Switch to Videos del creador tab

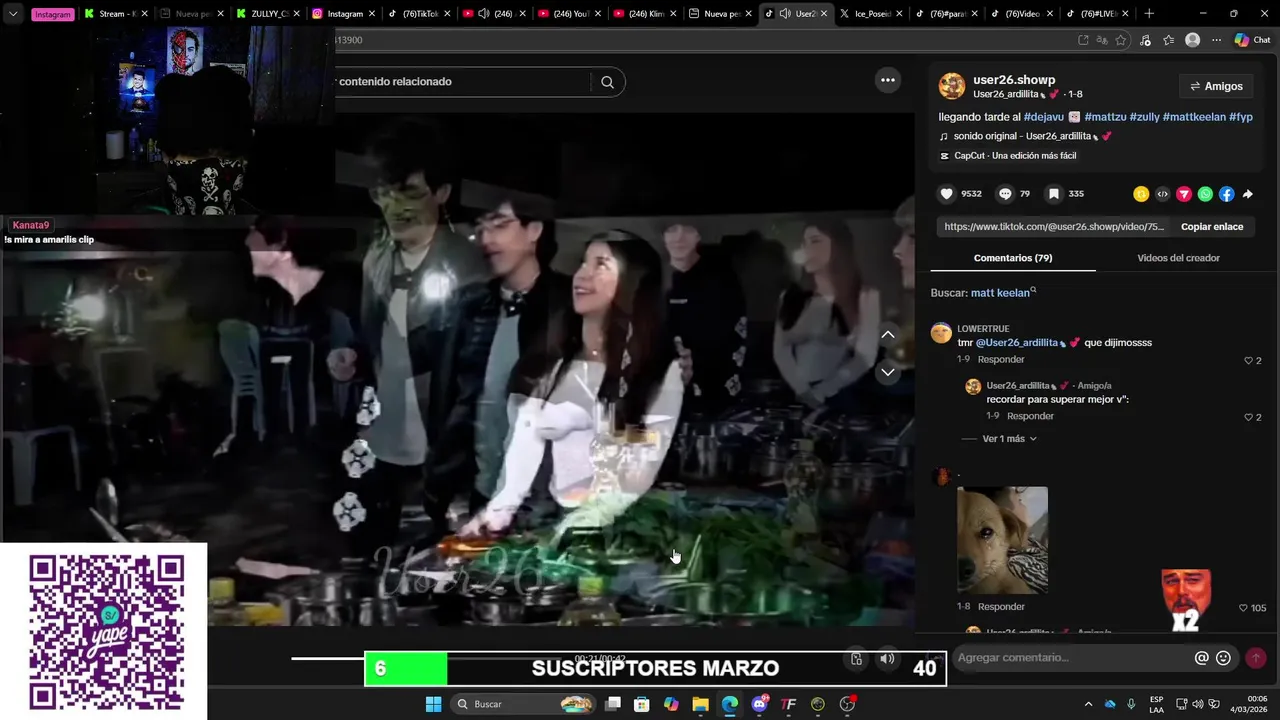pos(1178,258)
